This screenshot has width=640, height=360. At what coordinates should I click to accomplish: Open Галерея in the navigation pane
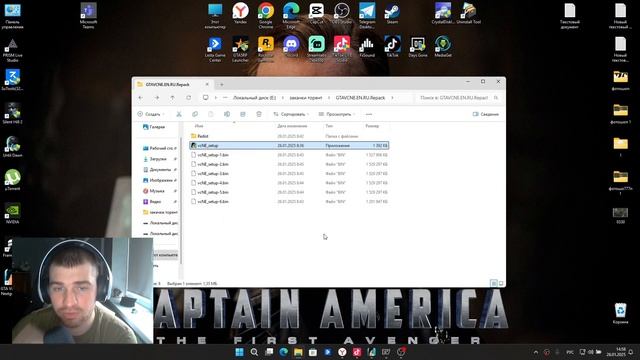(153, 127)
